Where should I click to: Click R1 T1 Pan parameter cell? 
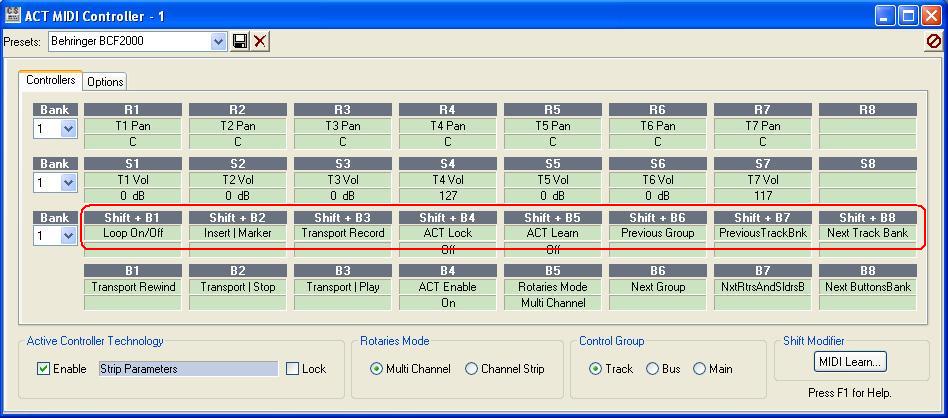coord(132,126)
